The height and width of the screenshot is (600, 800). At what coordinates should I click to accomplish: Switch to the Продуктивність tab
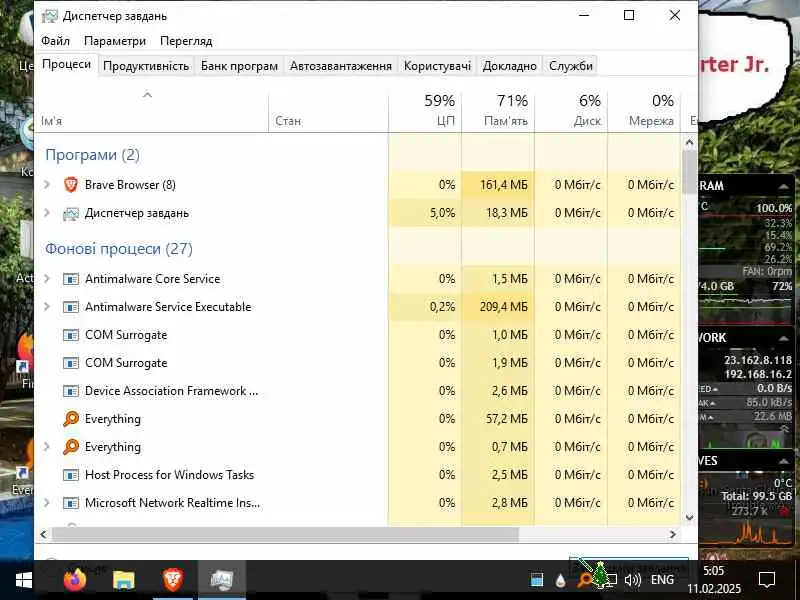146,66
